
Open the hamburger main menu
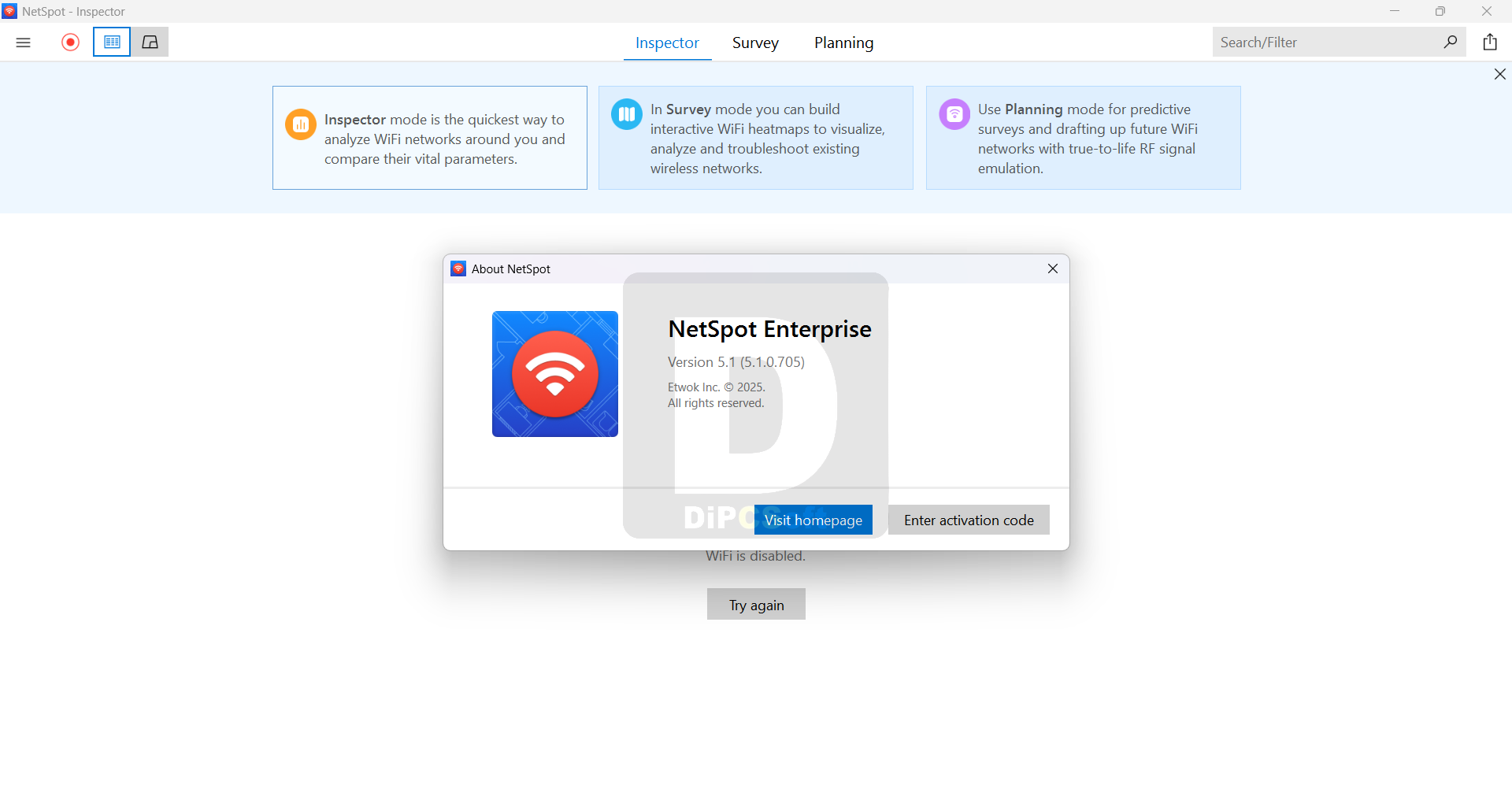pyautogui.click(x=23, y=43)
